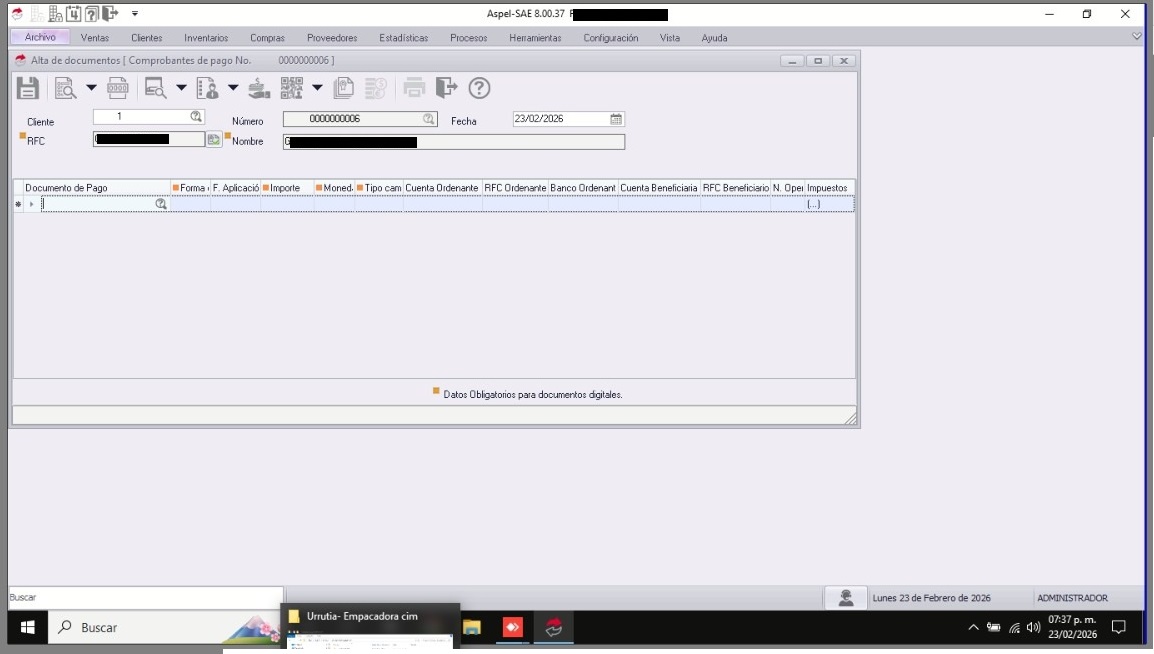Screen dimensions: 1154x654
Task: Click the printer icon in the toolbar
Action: [x=414, y=88]
